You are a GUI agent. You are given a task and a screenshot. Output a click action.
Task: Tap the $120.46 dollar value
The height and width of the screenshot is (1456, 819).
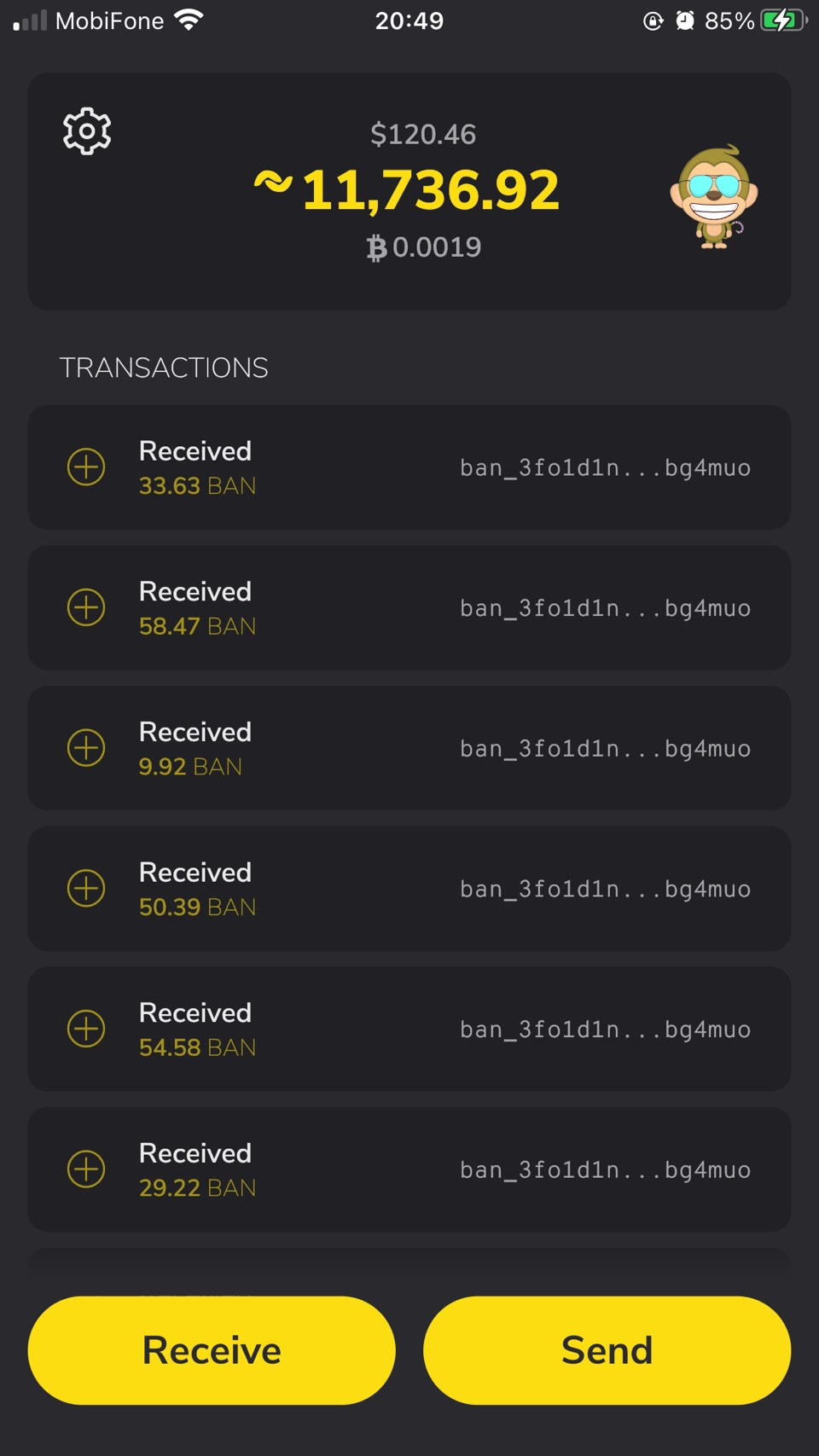click(423, 134)
